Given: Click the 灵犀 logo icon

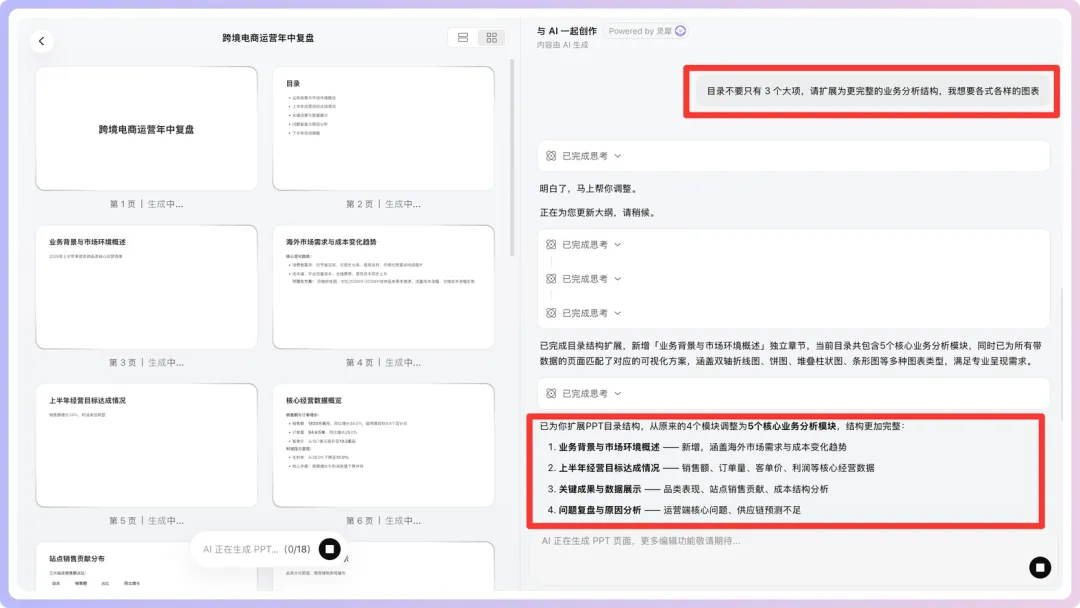Looking at the screenshot, I should (x=681, y=31).
